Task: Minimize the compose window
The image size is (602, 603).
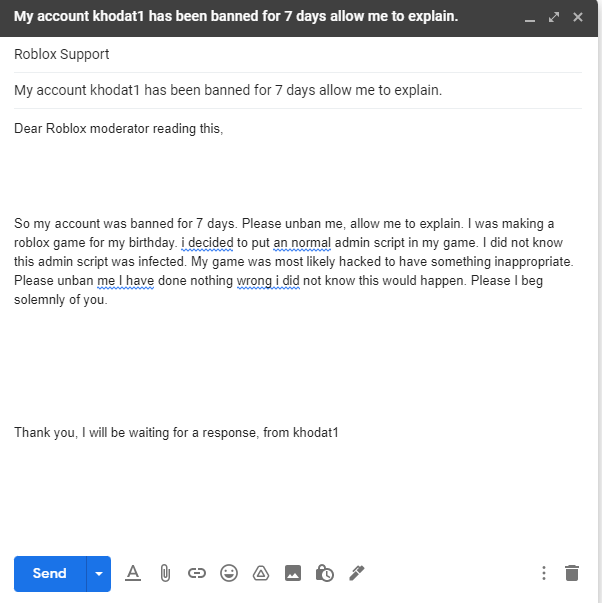Action: click(530, 18)
